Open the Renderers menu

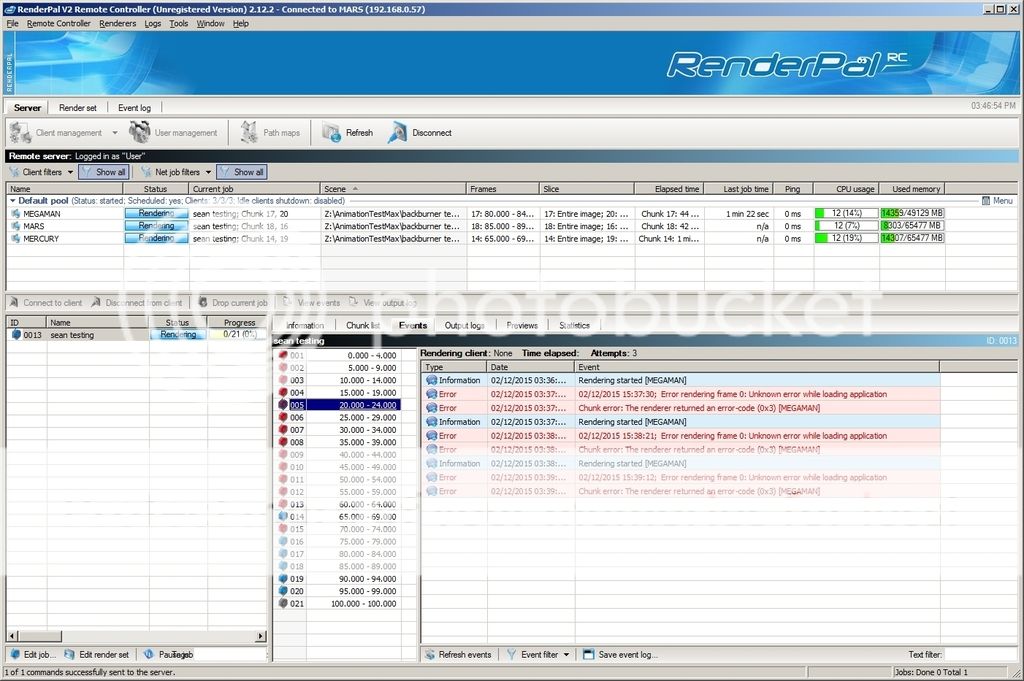118,24
